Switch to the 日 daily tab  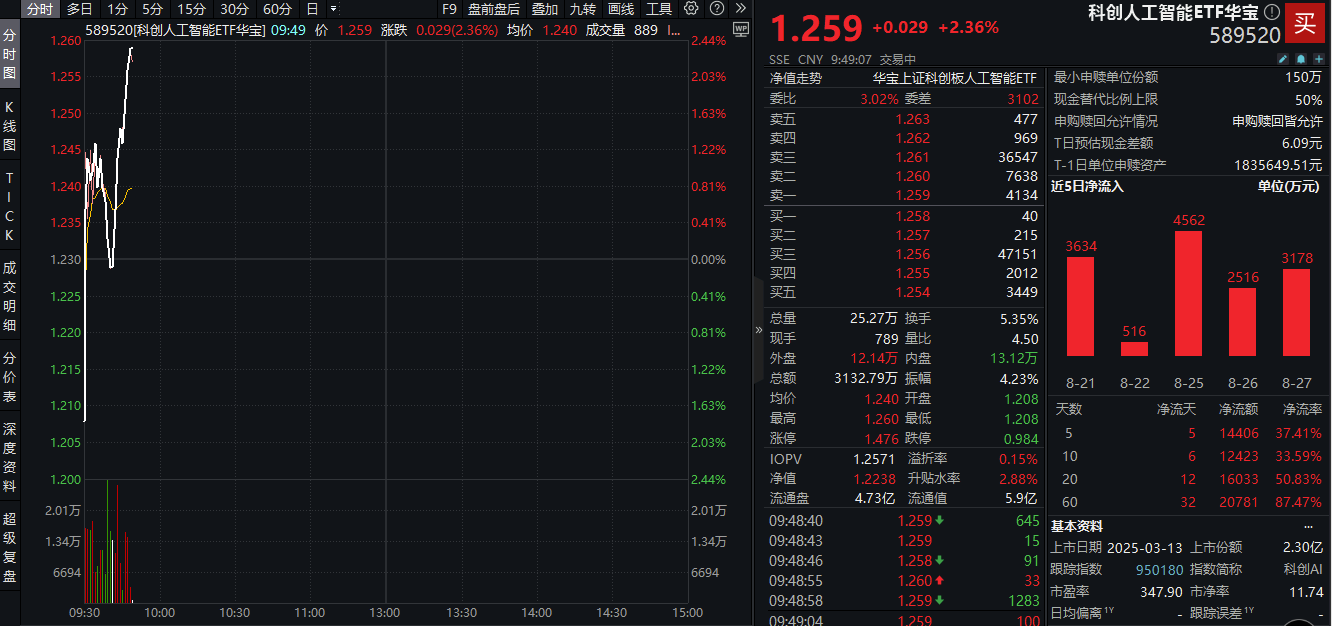point(312,9)
